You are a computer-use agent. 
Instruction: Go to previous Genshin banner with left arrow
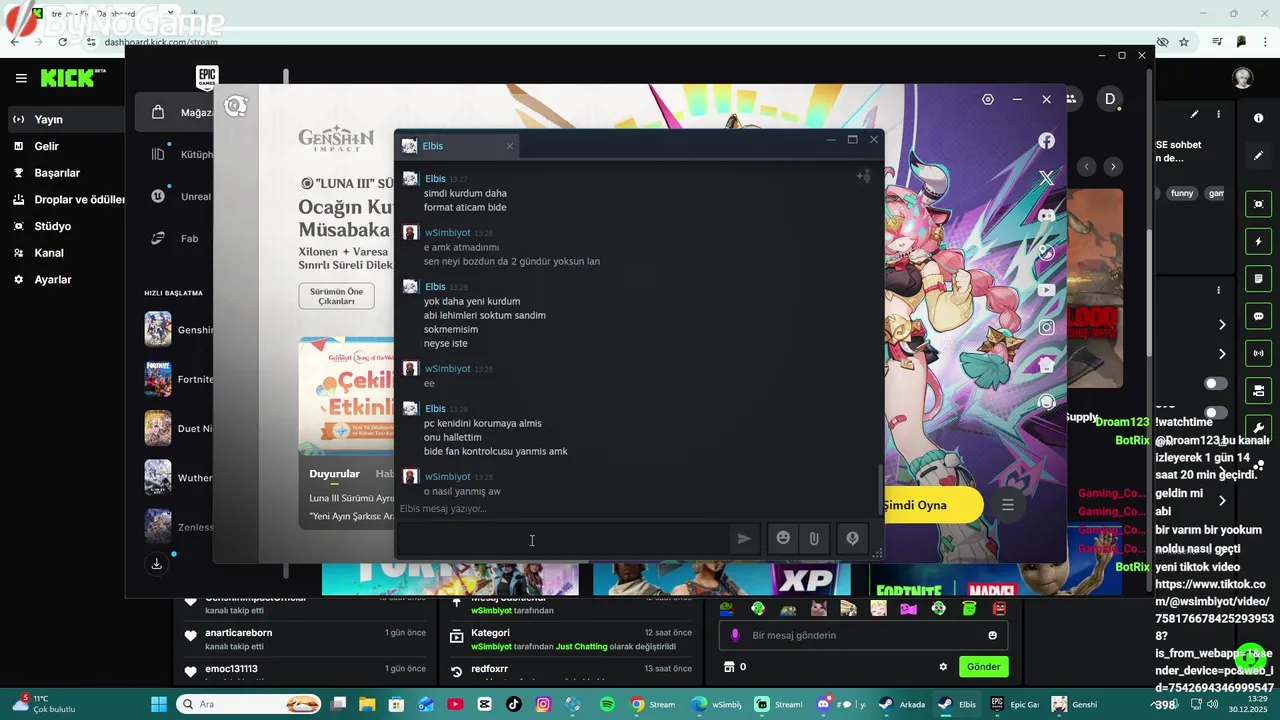(x=1087, y=167)
